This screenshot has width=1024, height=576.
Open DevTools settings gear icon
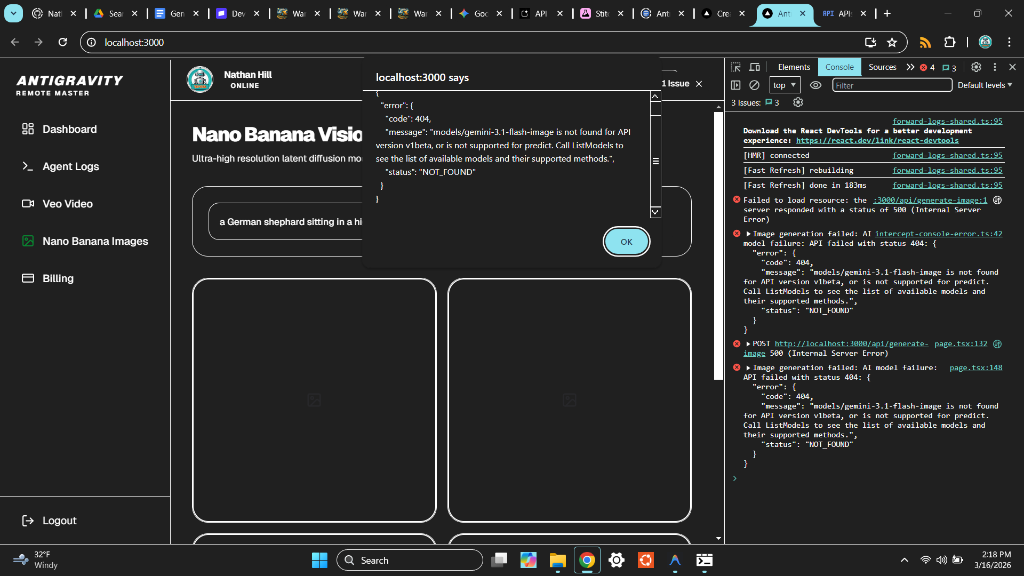pos(976,67)
